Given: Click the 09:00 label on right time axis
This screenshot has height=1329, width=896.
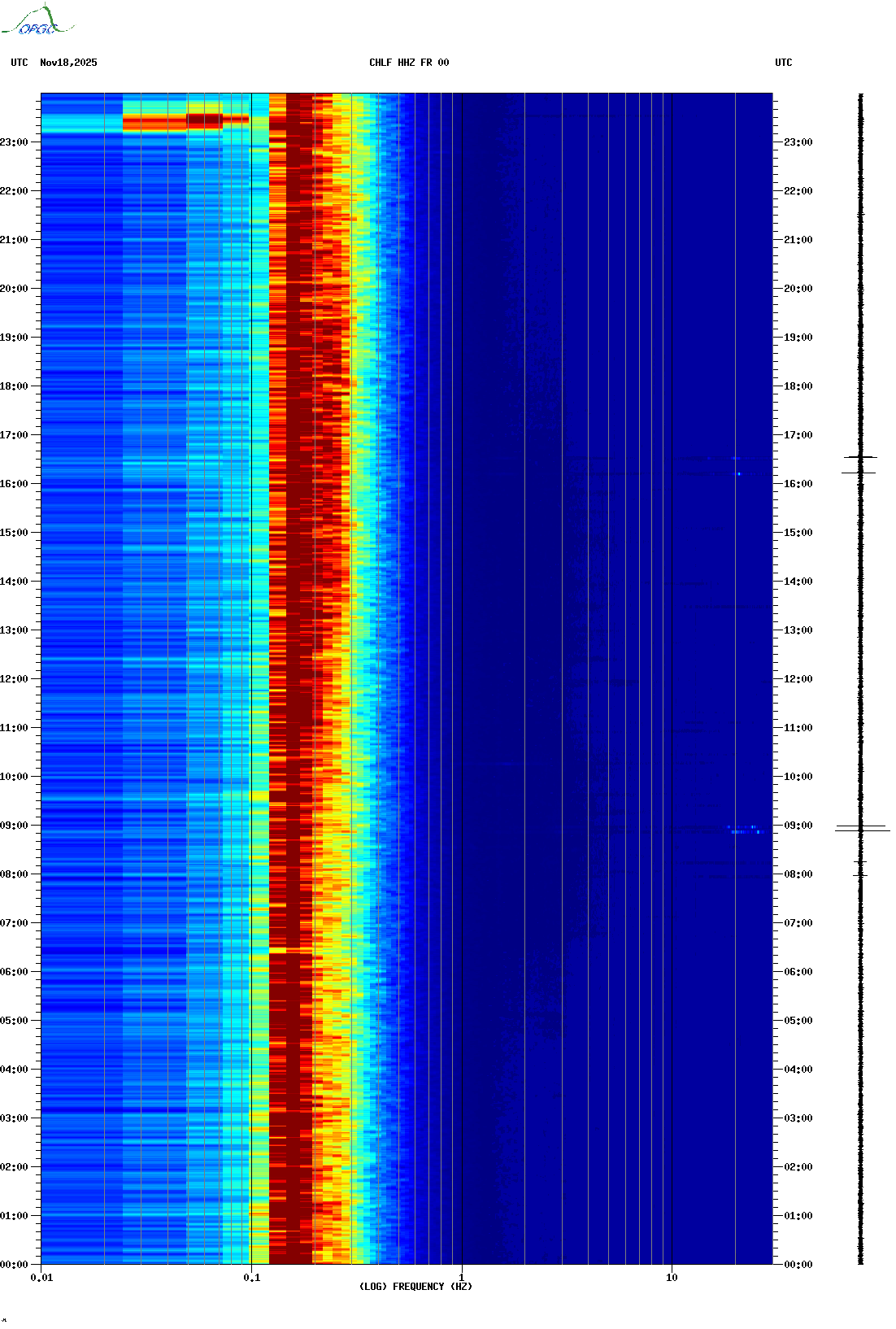Looking at the screenshot, I should point(798,826).
